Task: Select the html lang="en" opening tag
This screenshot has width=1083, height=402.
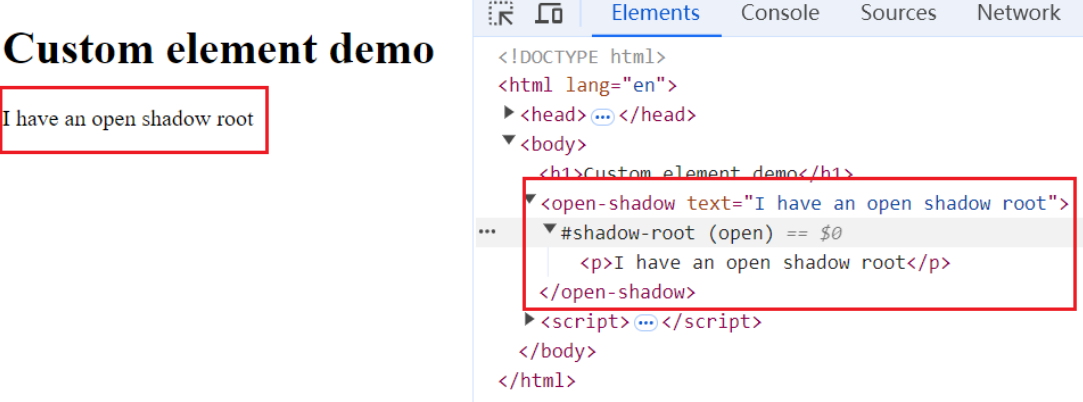Action: (x=587, y=86)
